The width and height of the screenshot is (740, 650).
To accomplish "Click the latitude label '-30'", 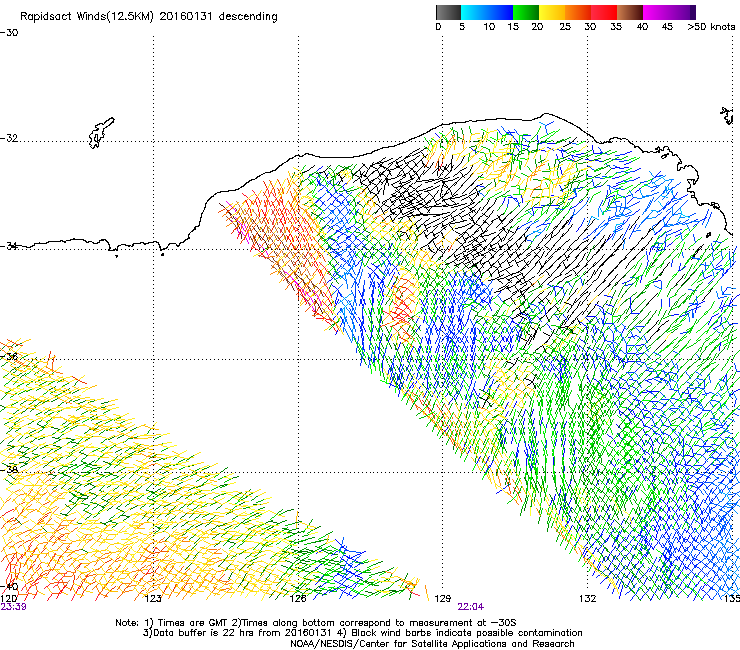I will (x=9, y=33).
